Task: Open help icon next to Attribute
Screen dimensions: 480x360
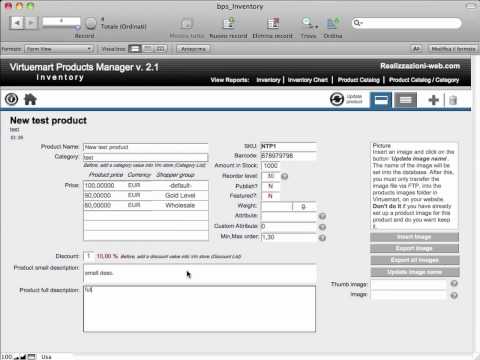Action: click(x=322, y=216)
